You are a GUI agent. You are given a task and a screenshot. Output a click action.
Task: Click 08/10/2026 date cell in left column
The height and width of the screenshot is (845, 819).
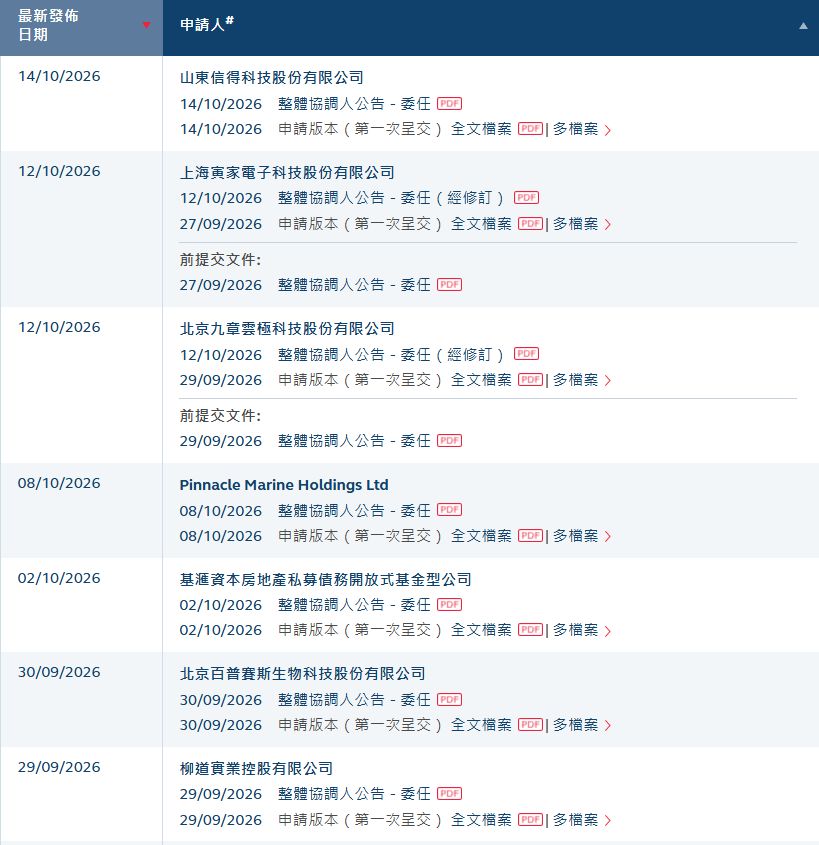click(x=59, y=483)
